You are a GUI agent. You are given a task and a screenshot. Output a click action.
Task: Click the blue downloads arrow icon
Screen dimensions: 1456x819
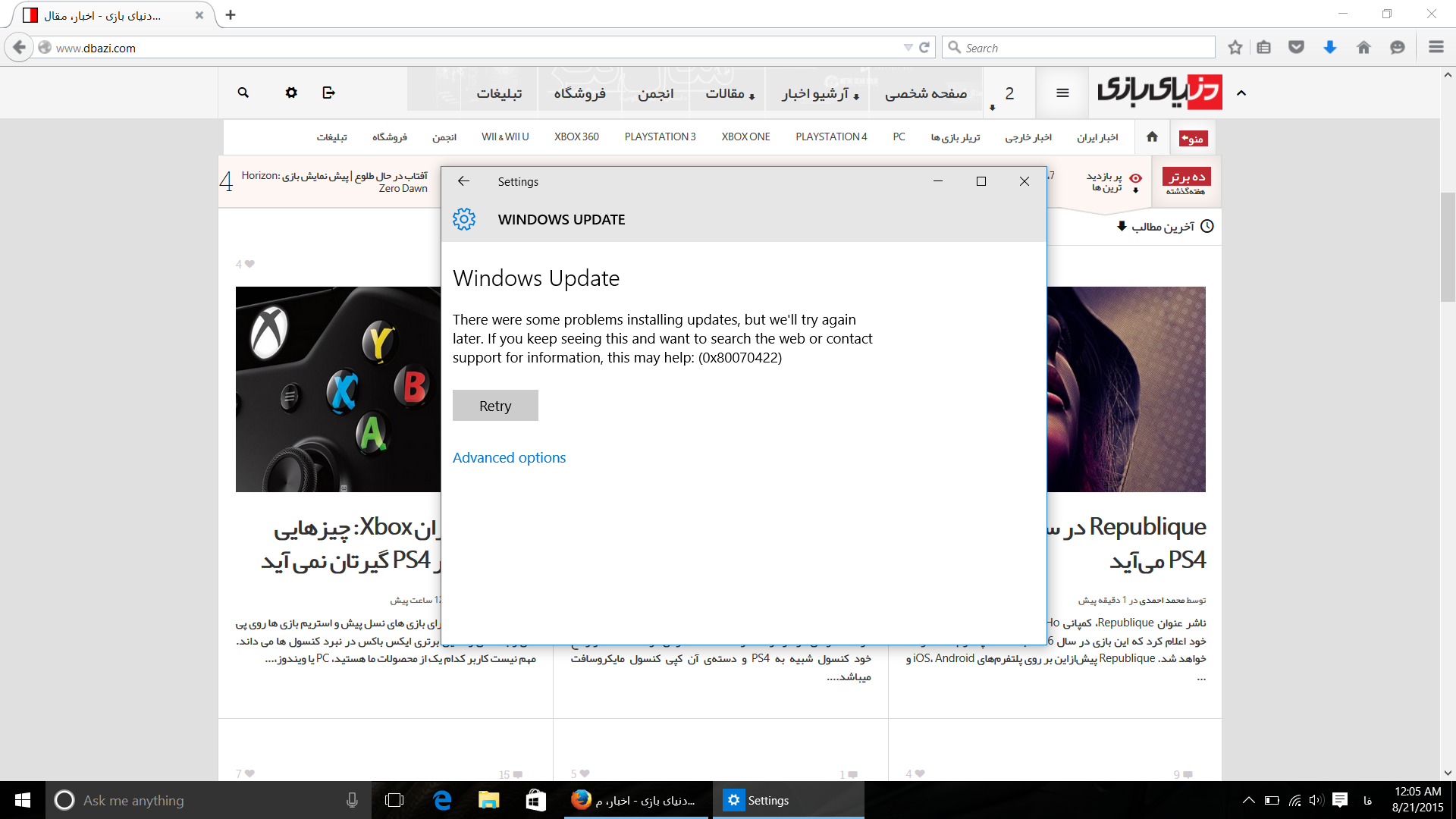coord(1330,48)
